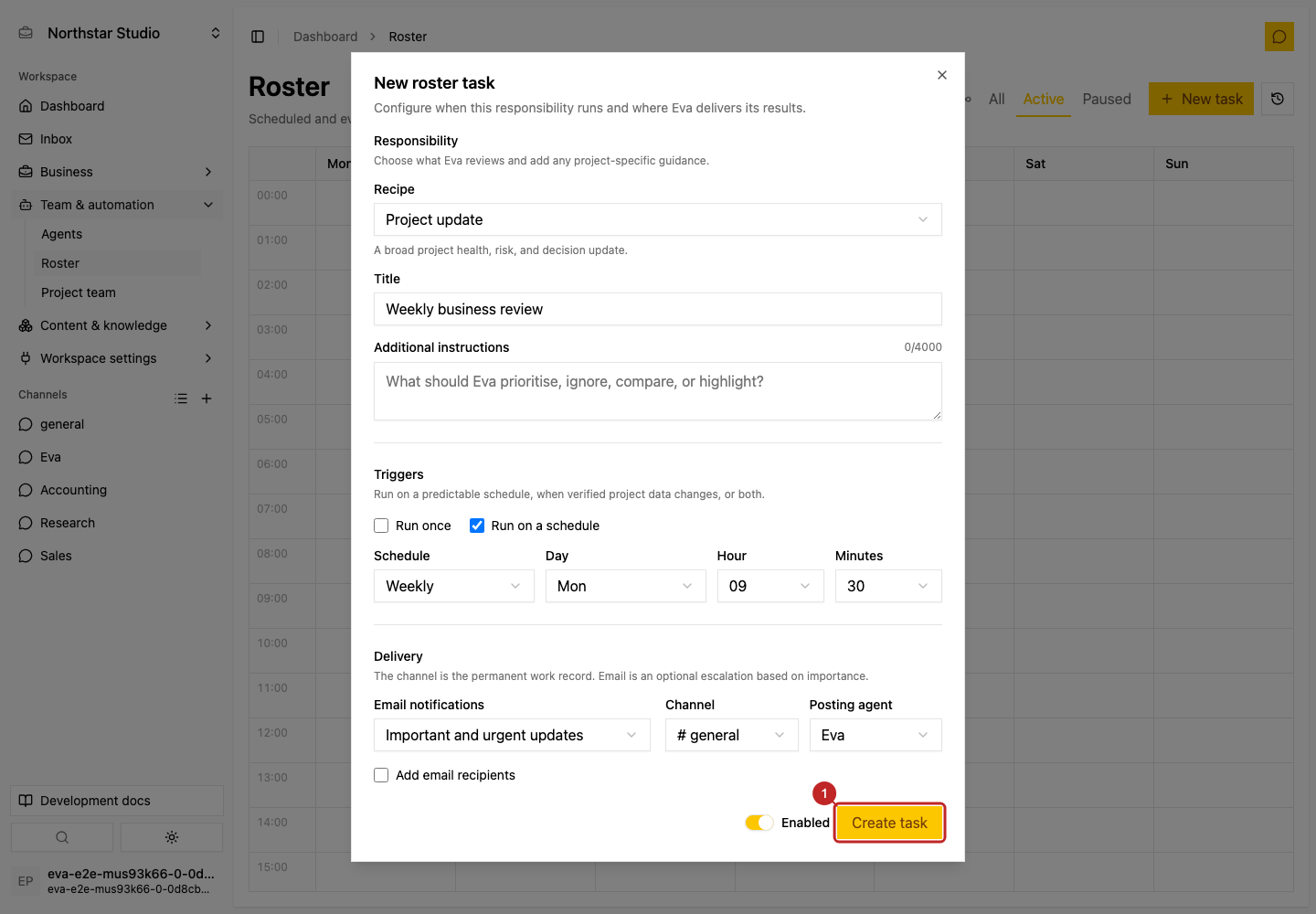Toggle the Enabled switch off
The height and width of the screenshot is (914, 1316).
pyautogui.click(x=759, y=823)
